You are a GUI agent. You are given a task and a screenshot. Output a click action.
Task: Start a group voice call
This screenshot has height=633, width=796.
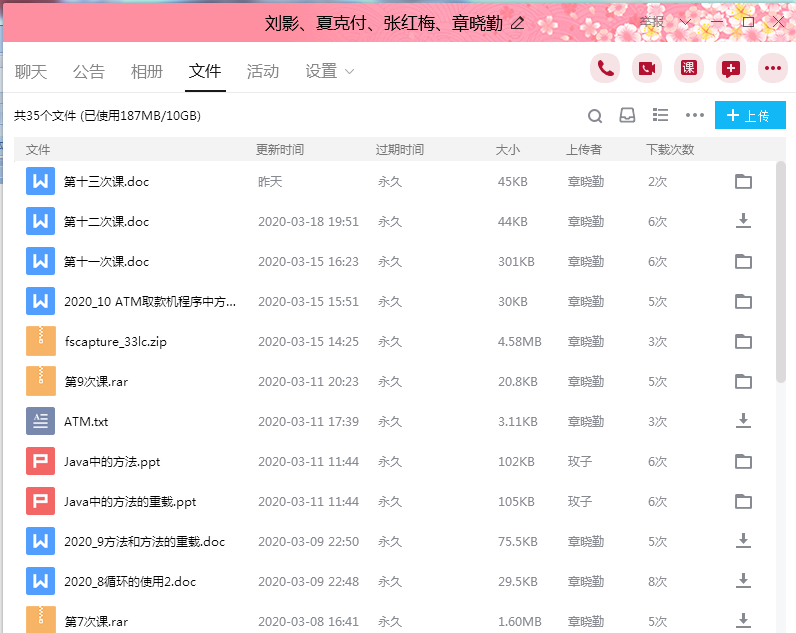[605, 68]
